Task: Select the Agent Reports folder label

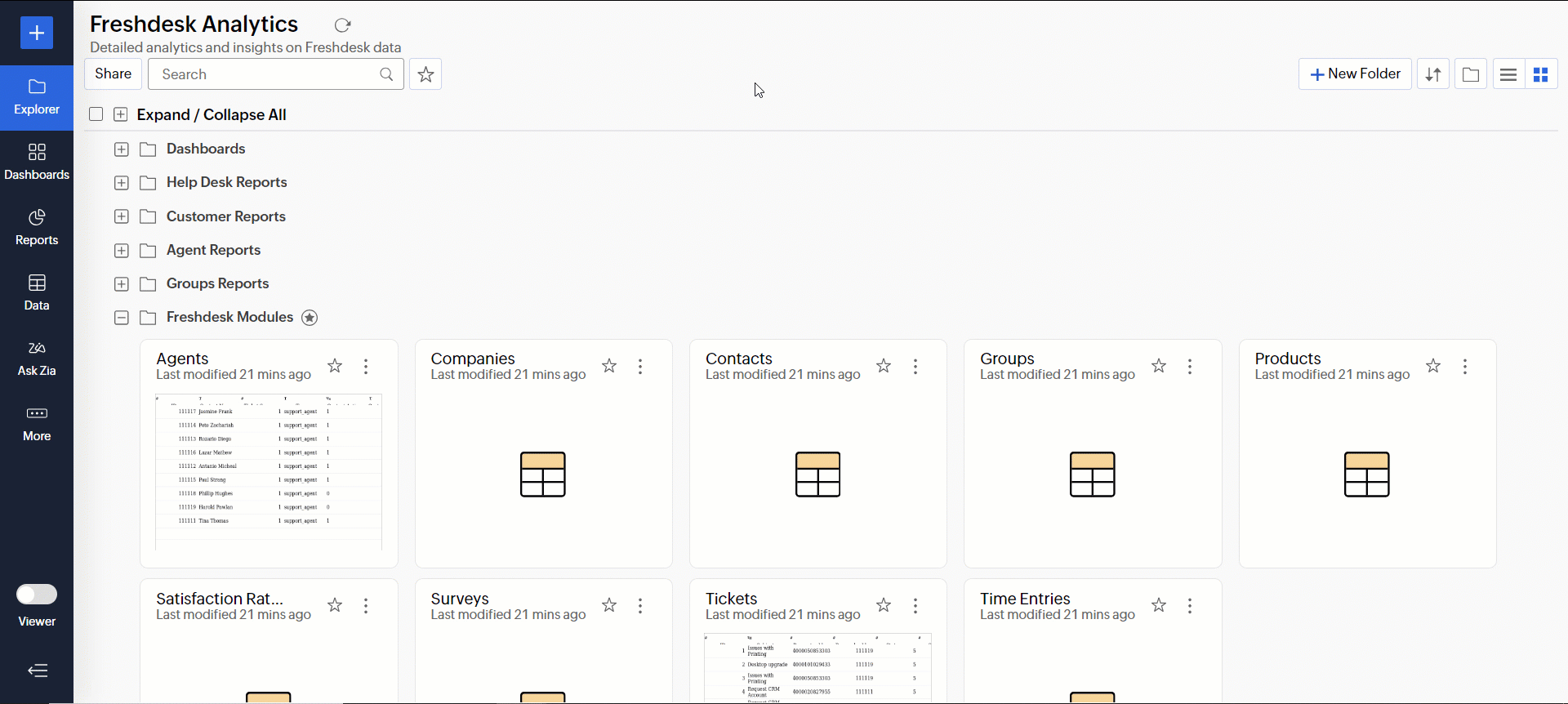Action: [214, 250]
